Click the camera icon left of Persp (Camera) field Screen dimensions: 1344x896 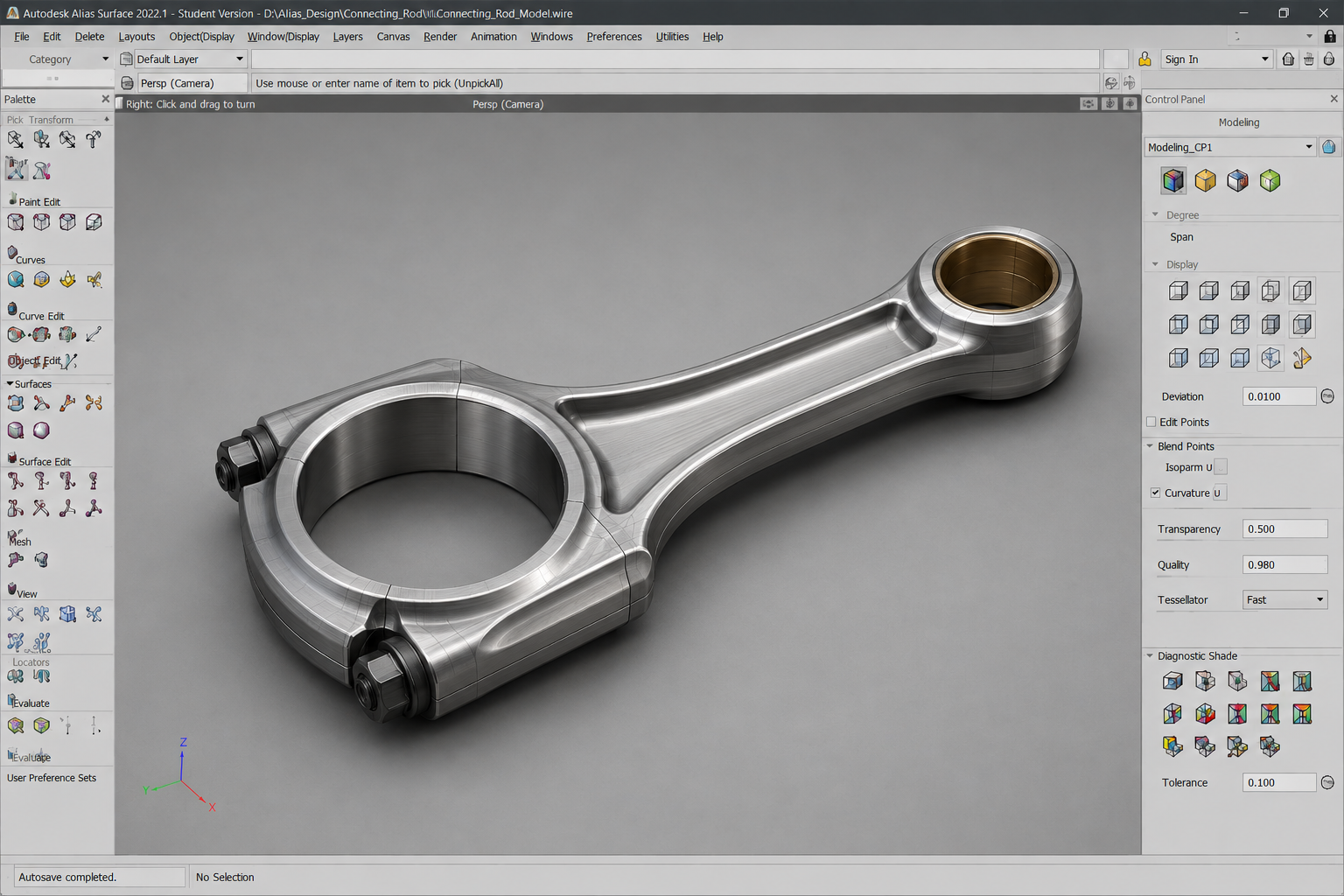tap(128, 83)
